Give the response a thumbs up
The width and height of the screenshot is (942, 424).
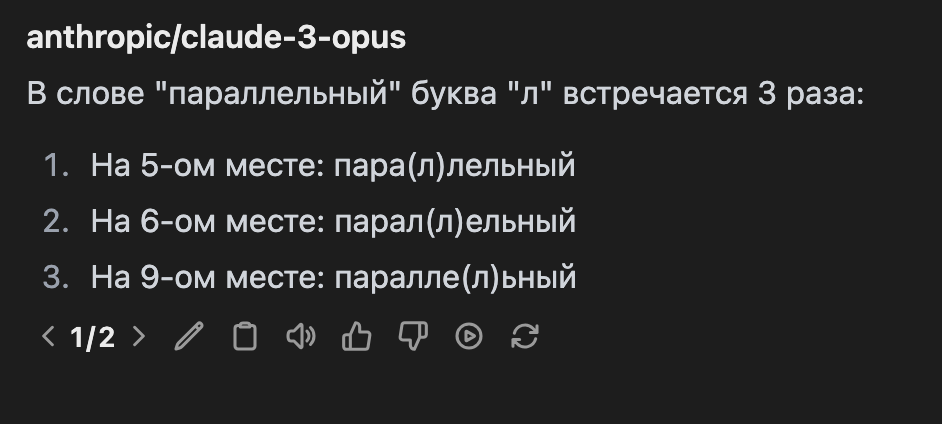356,337
